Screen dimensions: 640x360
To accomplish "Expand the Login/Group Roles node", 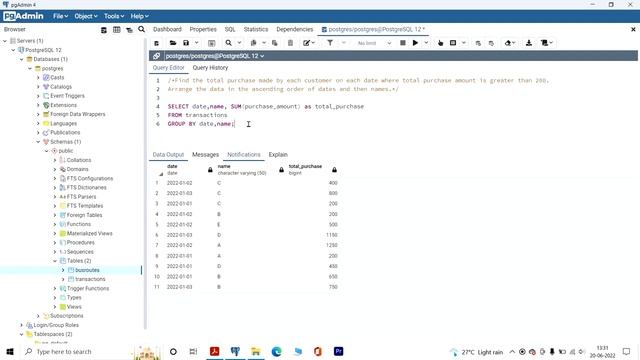I will (22, 325).
